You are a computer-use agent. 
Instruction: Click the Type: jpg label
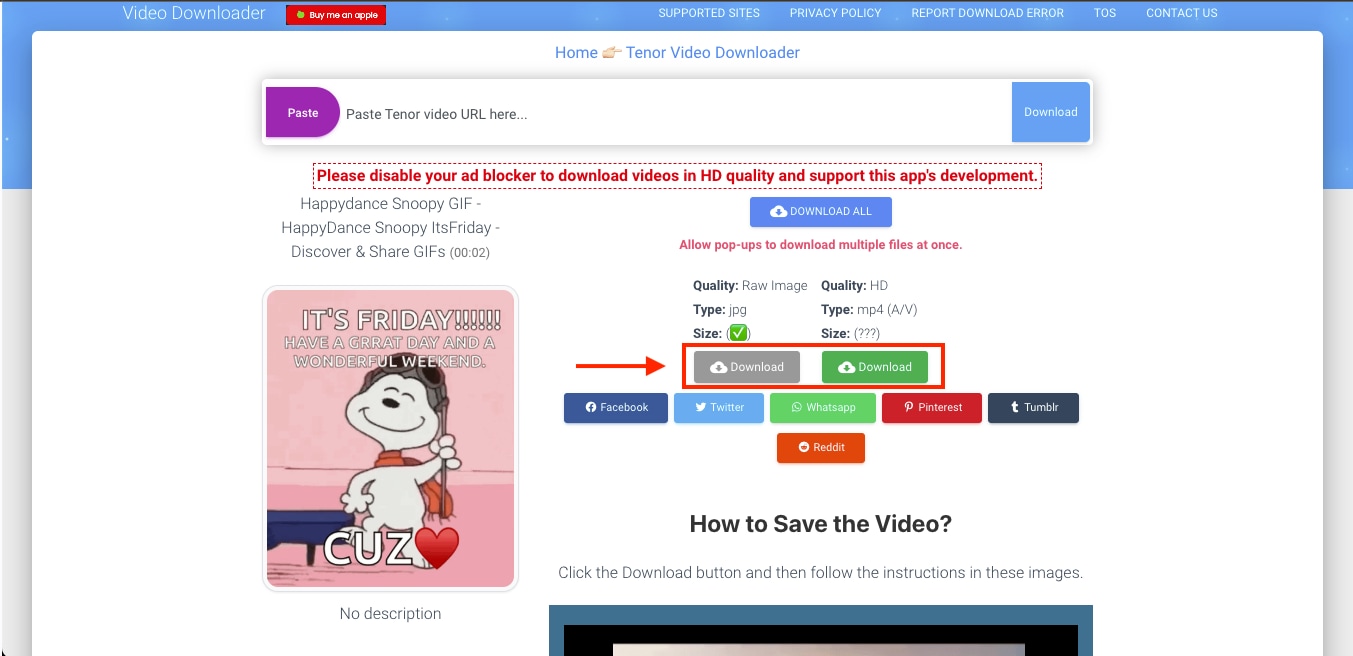click(720, 310)
